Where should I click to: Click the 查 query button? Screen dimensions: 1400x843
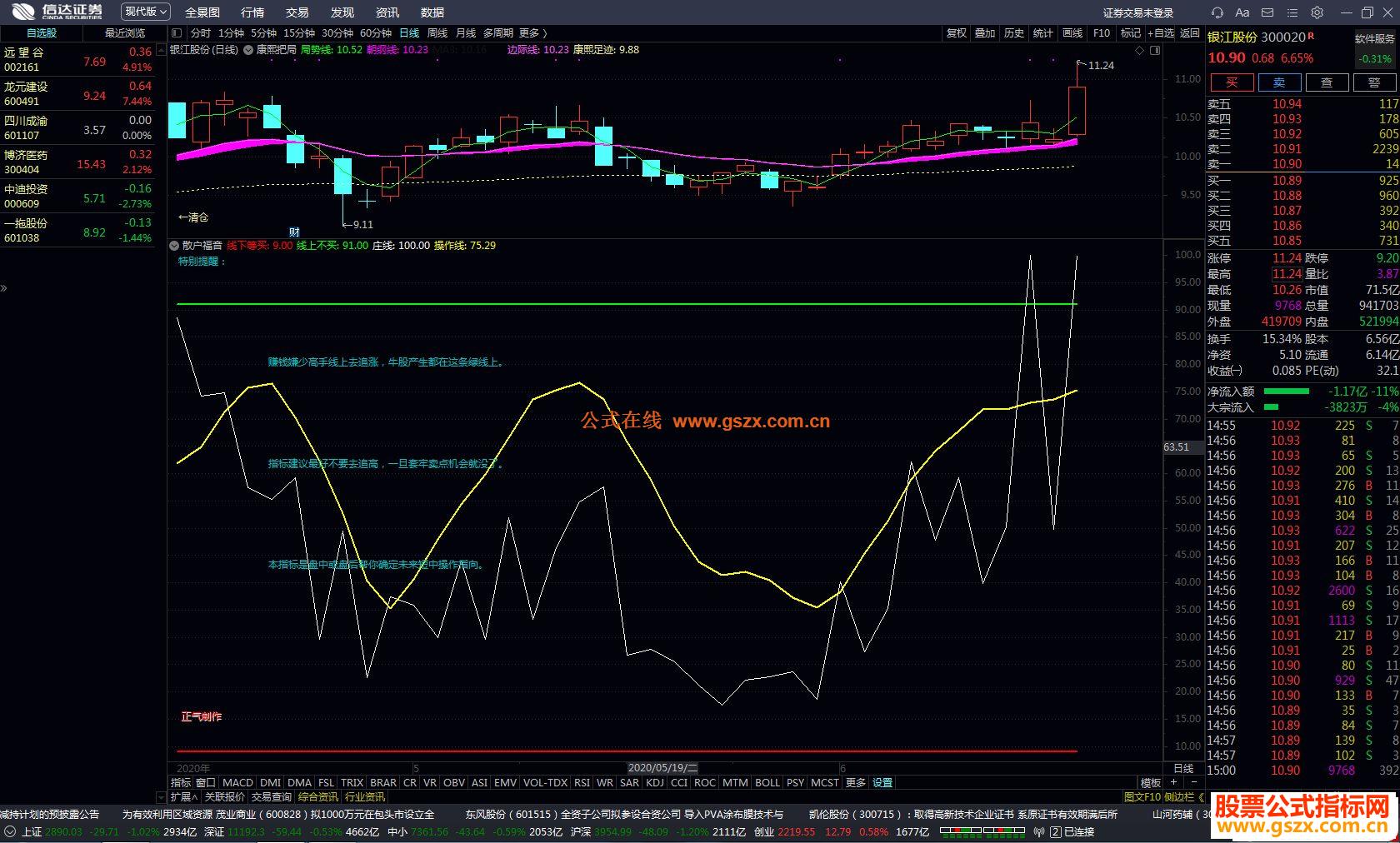coord(1327,82)
